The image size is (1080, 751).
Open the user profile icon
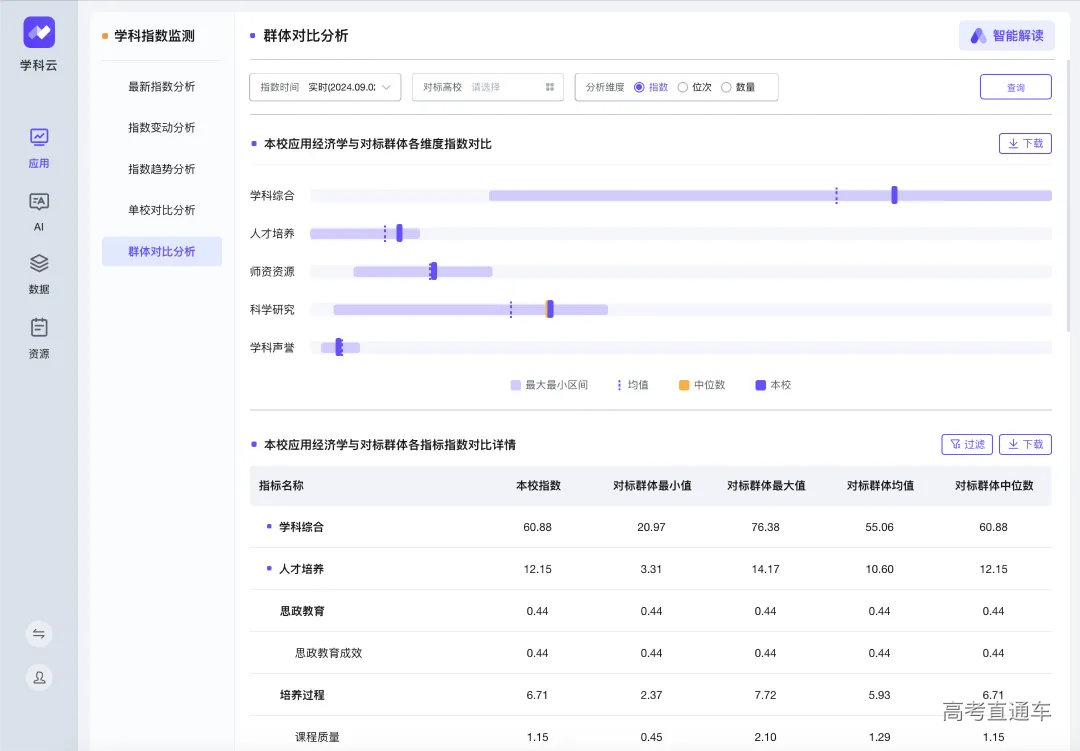point(39,677)
